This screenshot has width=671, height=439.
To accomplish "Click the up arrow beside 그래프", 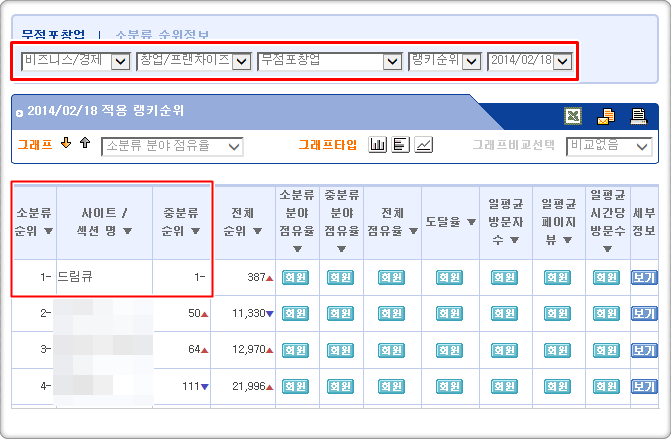I will point(85,142).
